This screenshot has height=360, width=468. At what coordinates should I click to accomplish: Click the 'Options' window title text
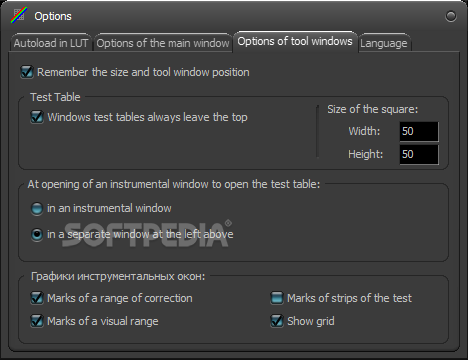53,16
